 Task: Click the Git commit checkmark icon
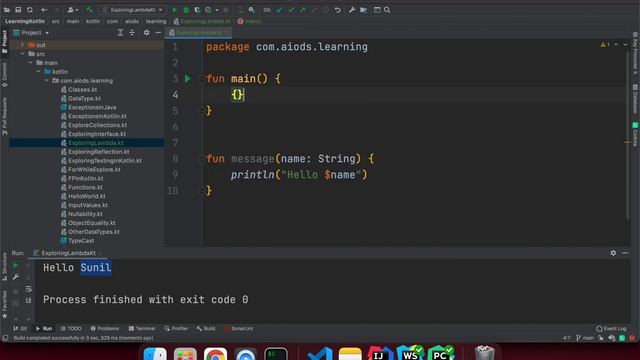coord(291,10)
